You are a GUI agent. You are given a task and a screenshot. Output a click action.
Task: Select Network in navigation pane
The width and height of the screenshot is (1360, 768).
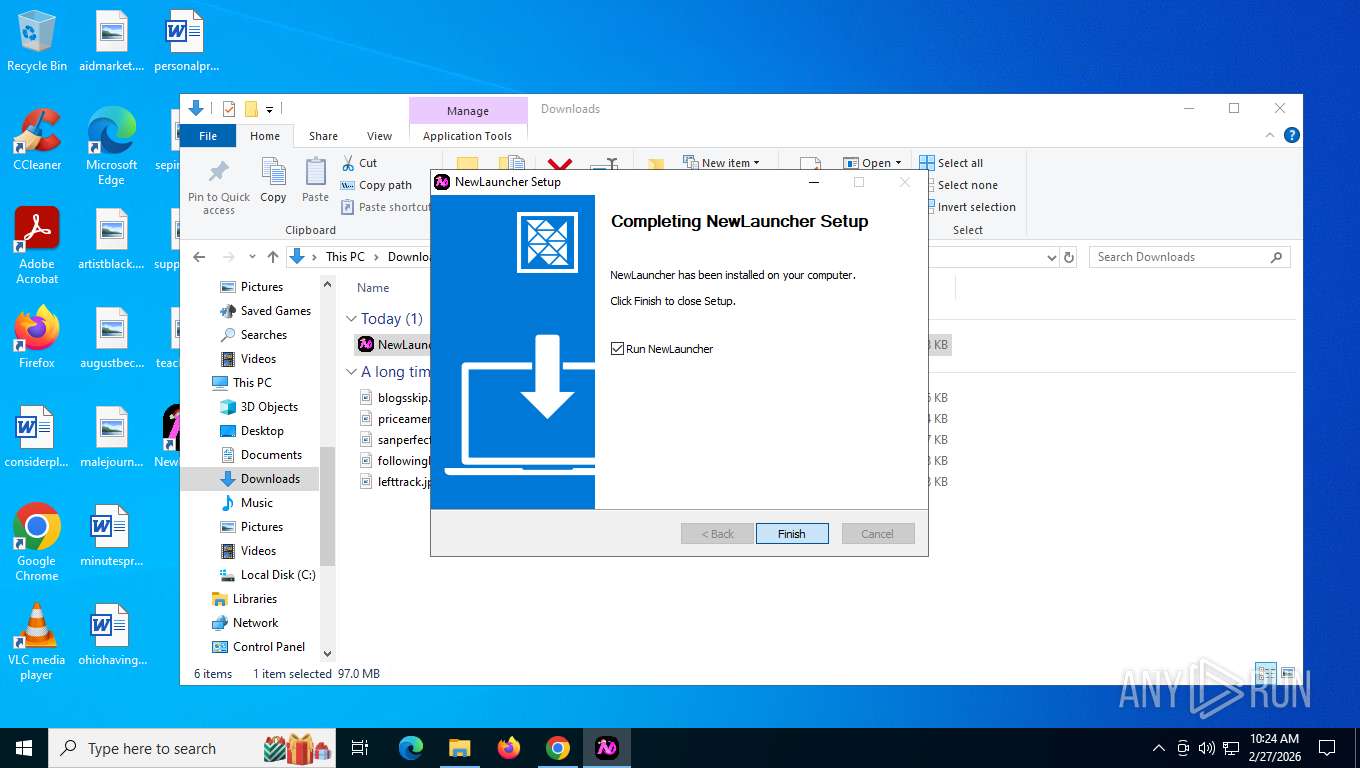pyautogui.click(x=245, y=623)
